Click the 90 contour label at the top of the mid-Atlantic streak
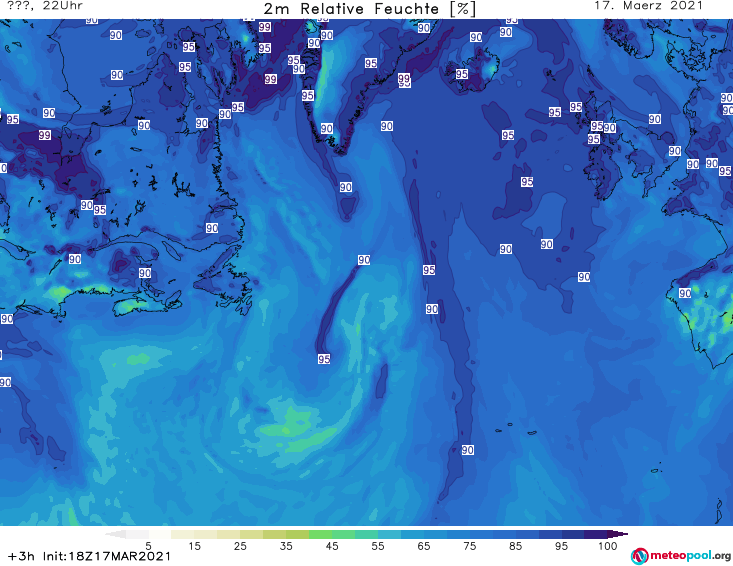Screen dimensions: 733x566 [364, 260]
